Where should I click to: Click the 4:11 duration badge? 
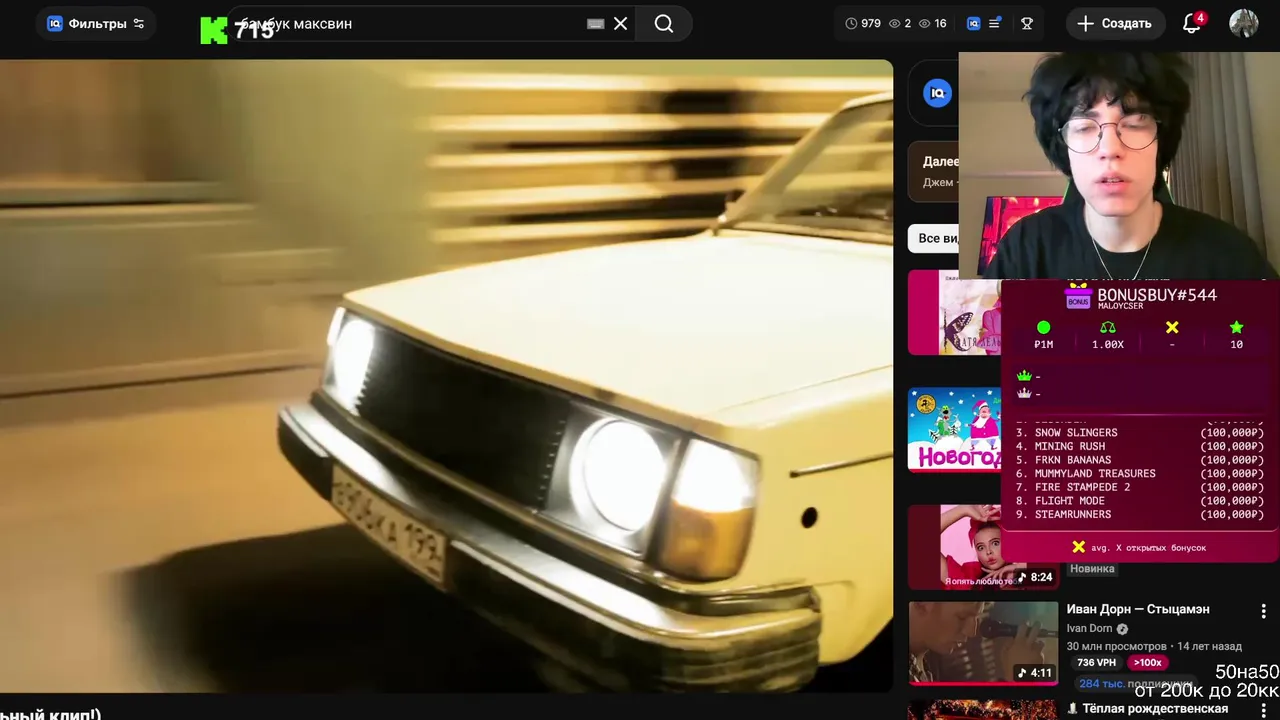[x=1034, y=673]
